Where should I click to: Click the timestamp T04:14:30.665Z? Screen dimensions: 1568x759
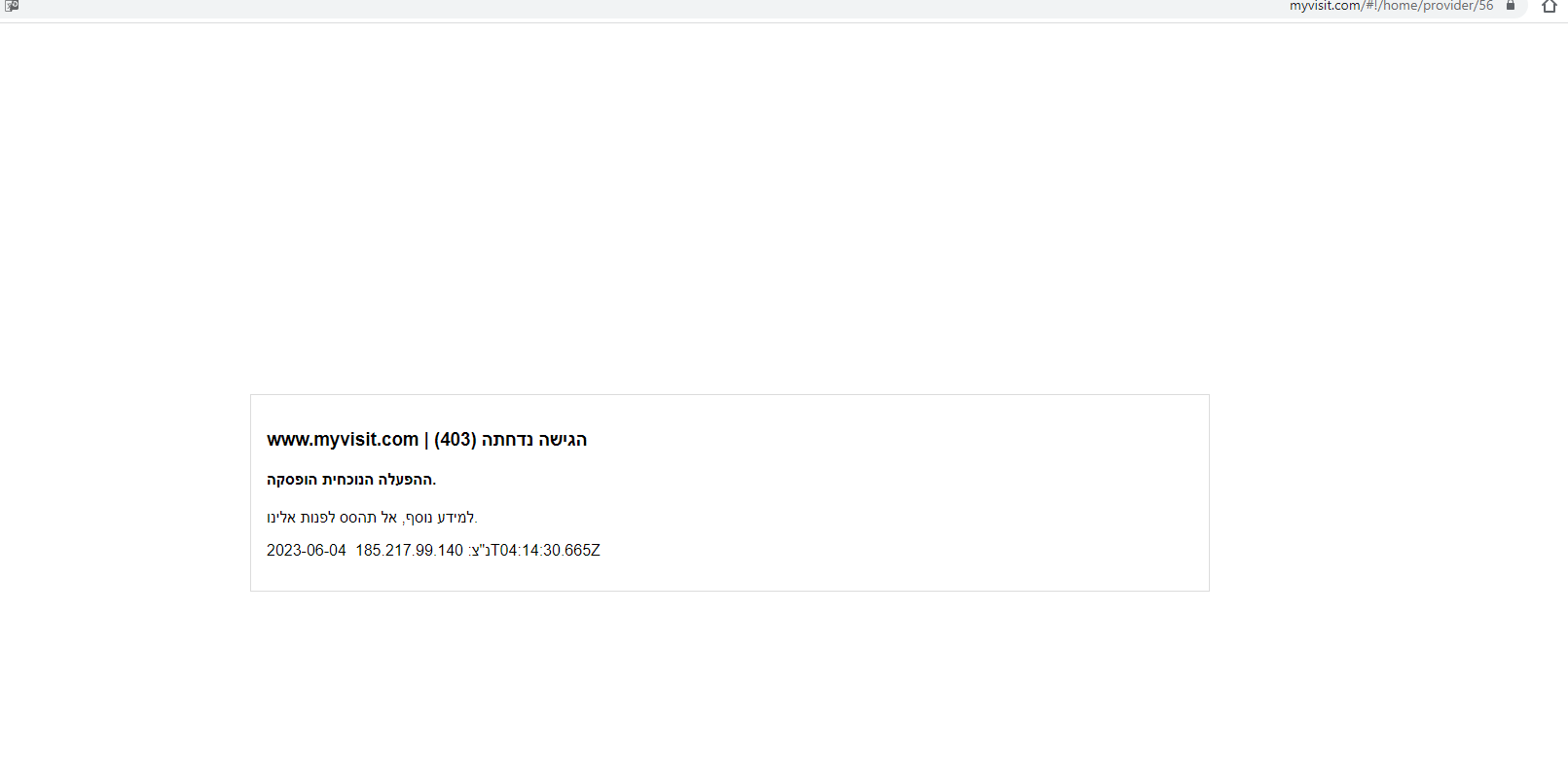point(545,551)
